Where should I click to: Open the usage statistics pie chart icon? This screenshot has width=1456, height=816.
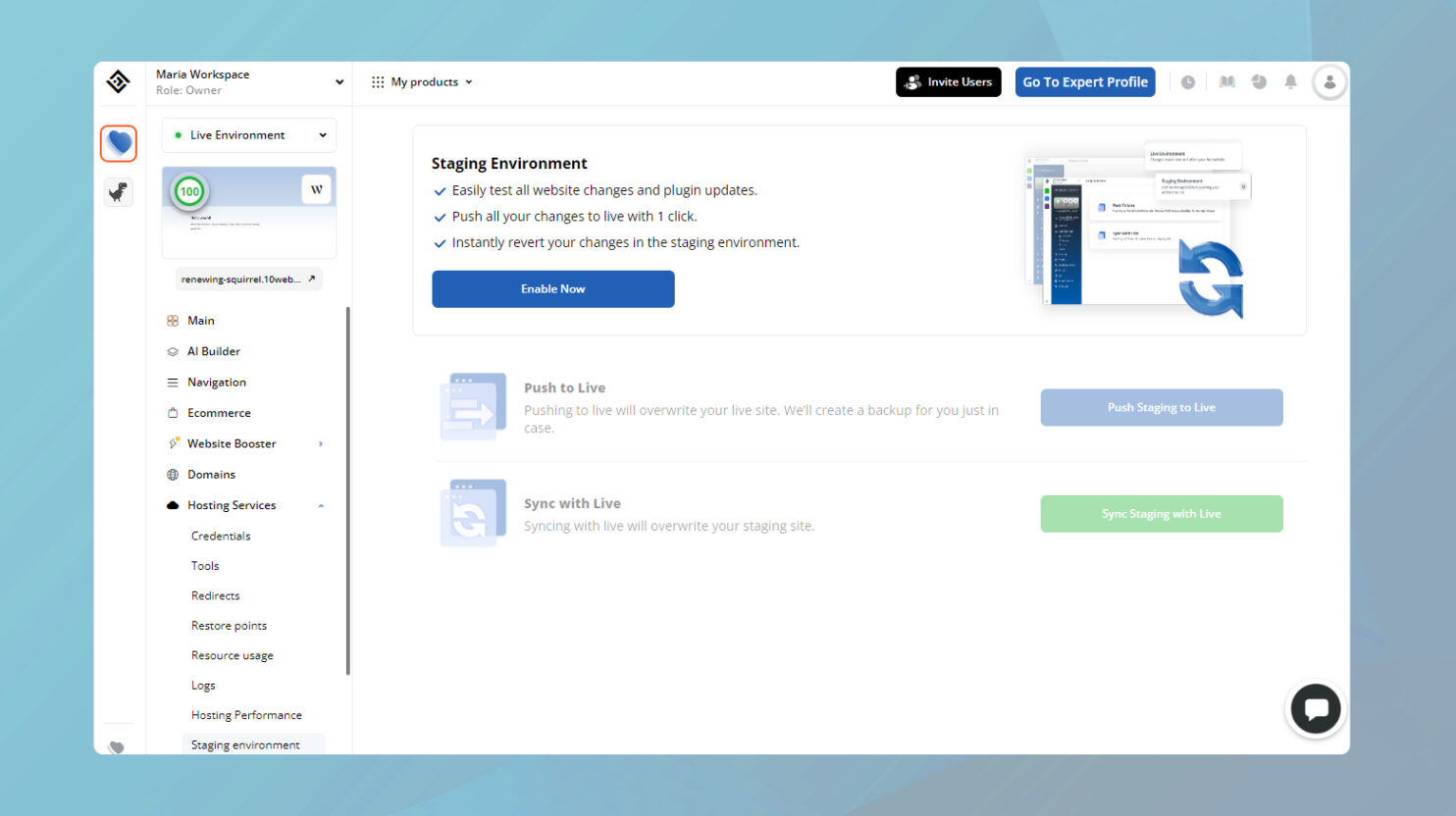click(x=1259, y=82)
